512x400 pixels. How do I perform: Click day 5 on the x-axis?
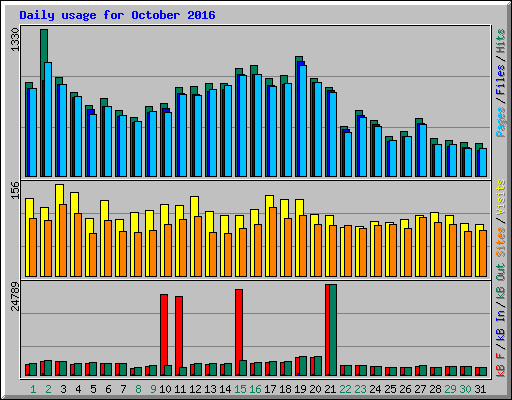[93, 389]
